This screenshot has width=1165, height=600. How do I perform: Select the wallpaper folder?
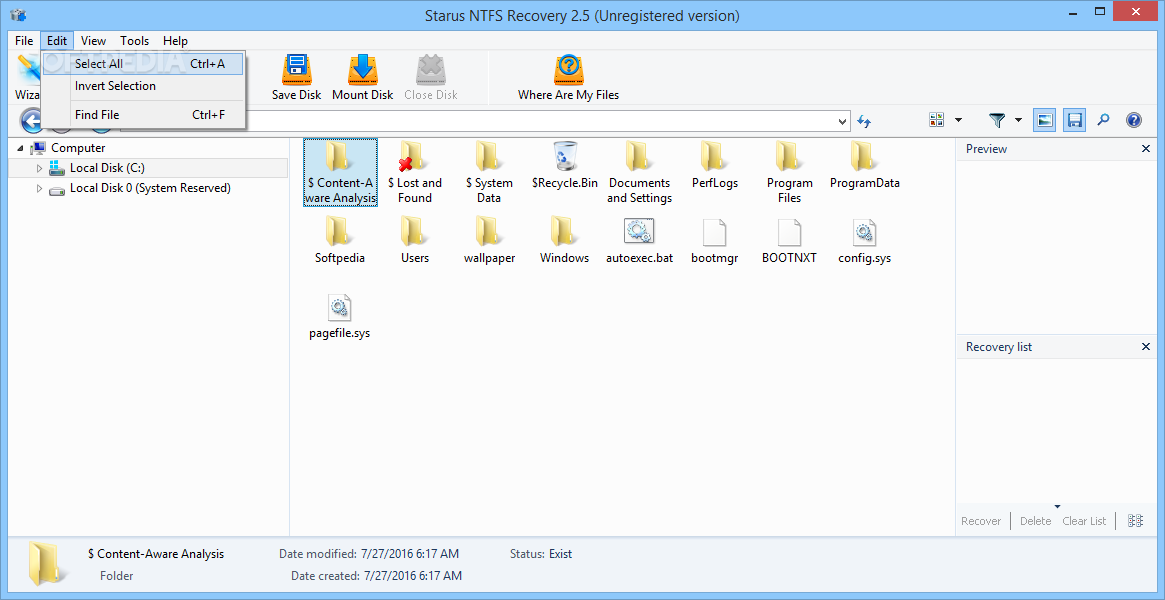pyautogui.click(x=489, y=241)
